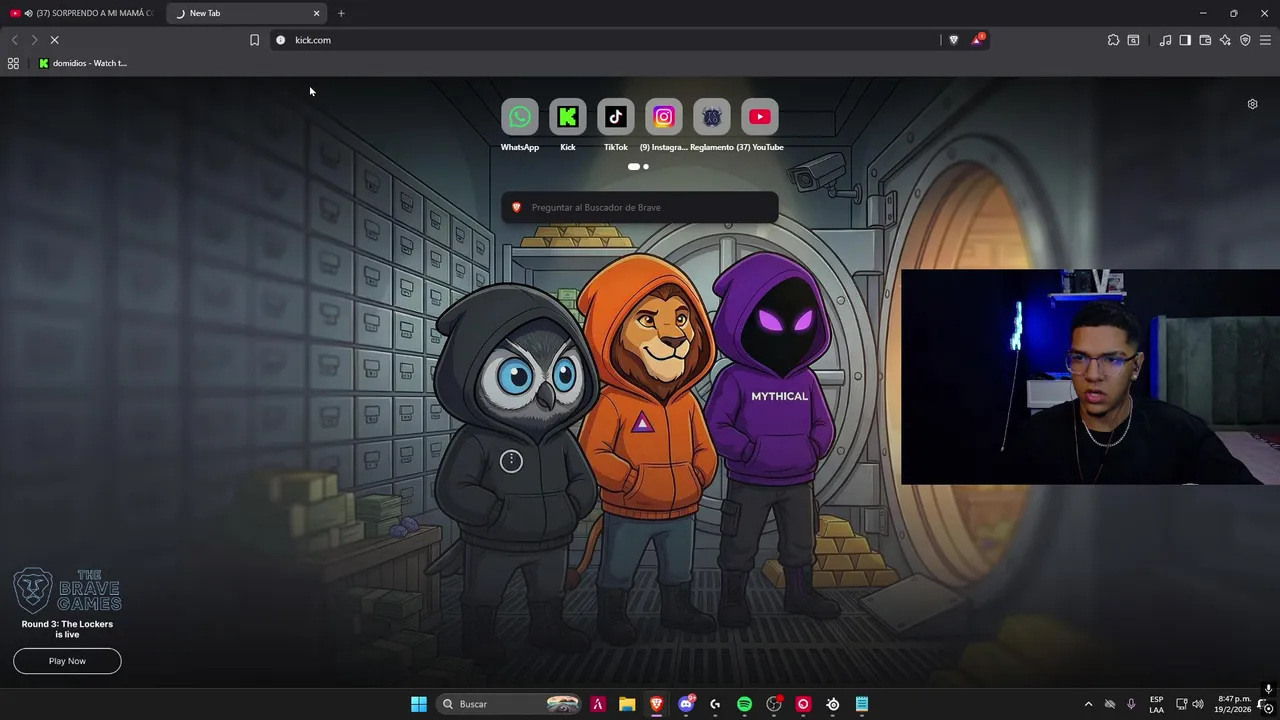Click the crossed-out cloud tray icon

(x=1109, y=704)
